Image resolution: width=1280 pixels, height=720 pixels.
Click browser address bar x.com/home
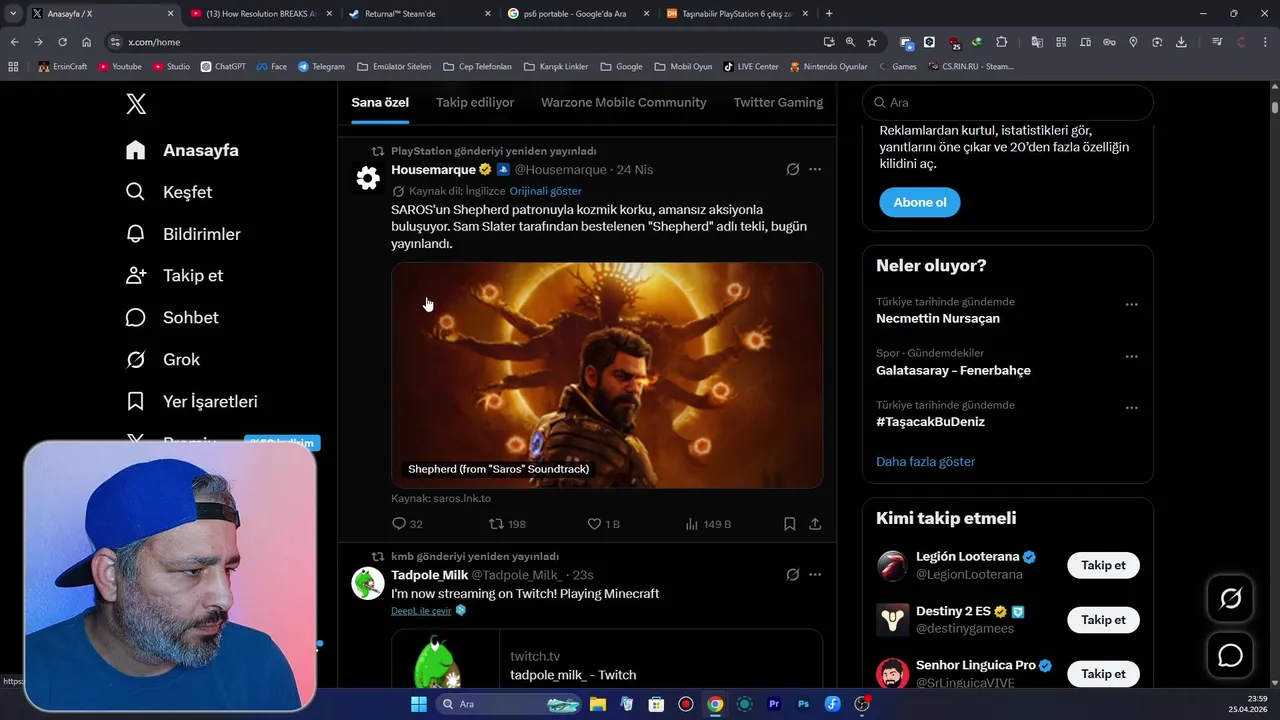click(460, 42)
